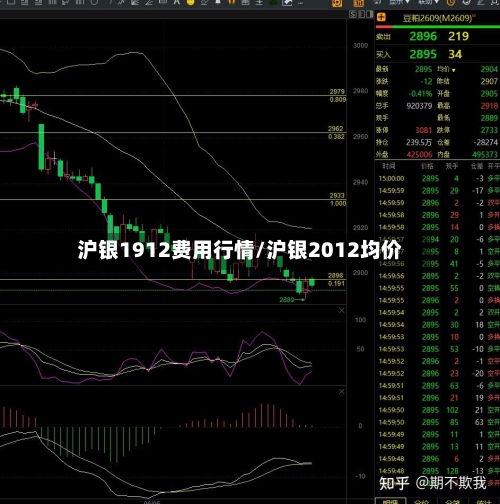The image size is (500, 504).
Task: Click the 卖出 price 2896
Action: (423, 36)
